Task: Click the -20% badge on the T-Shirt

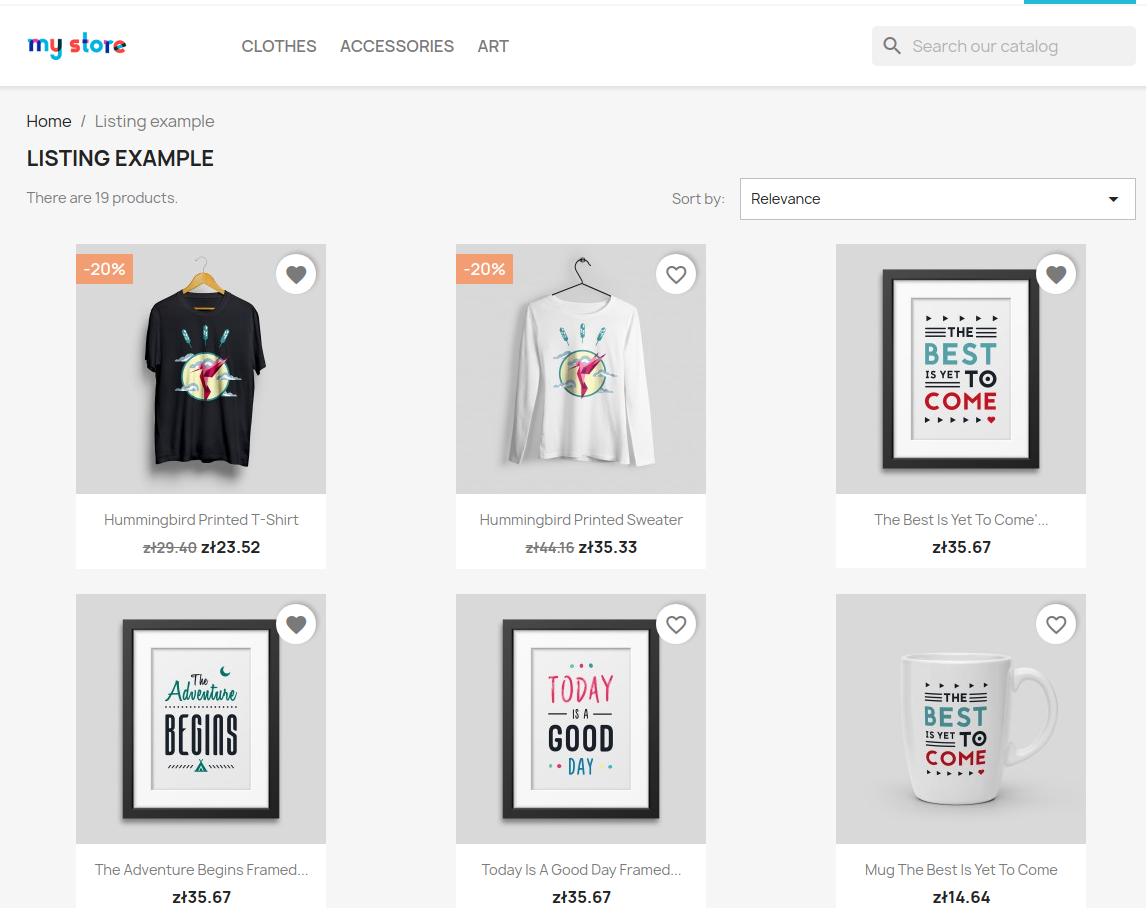Action: coord(105,269)
